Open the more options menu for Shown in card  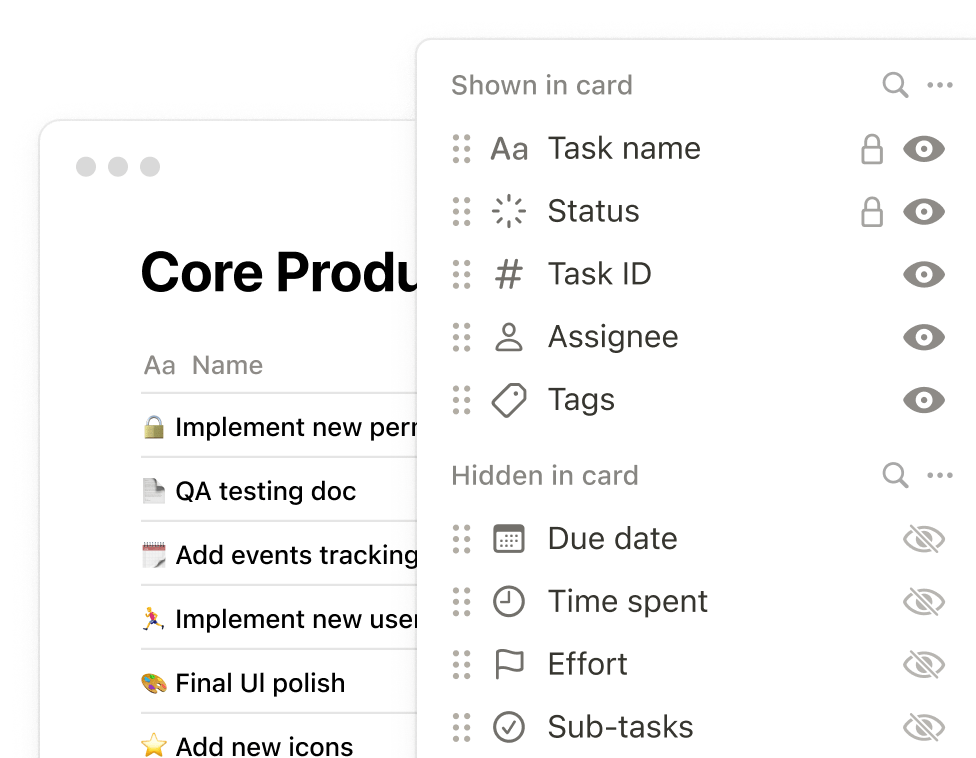pyautogui.click(x=940, y=85)
